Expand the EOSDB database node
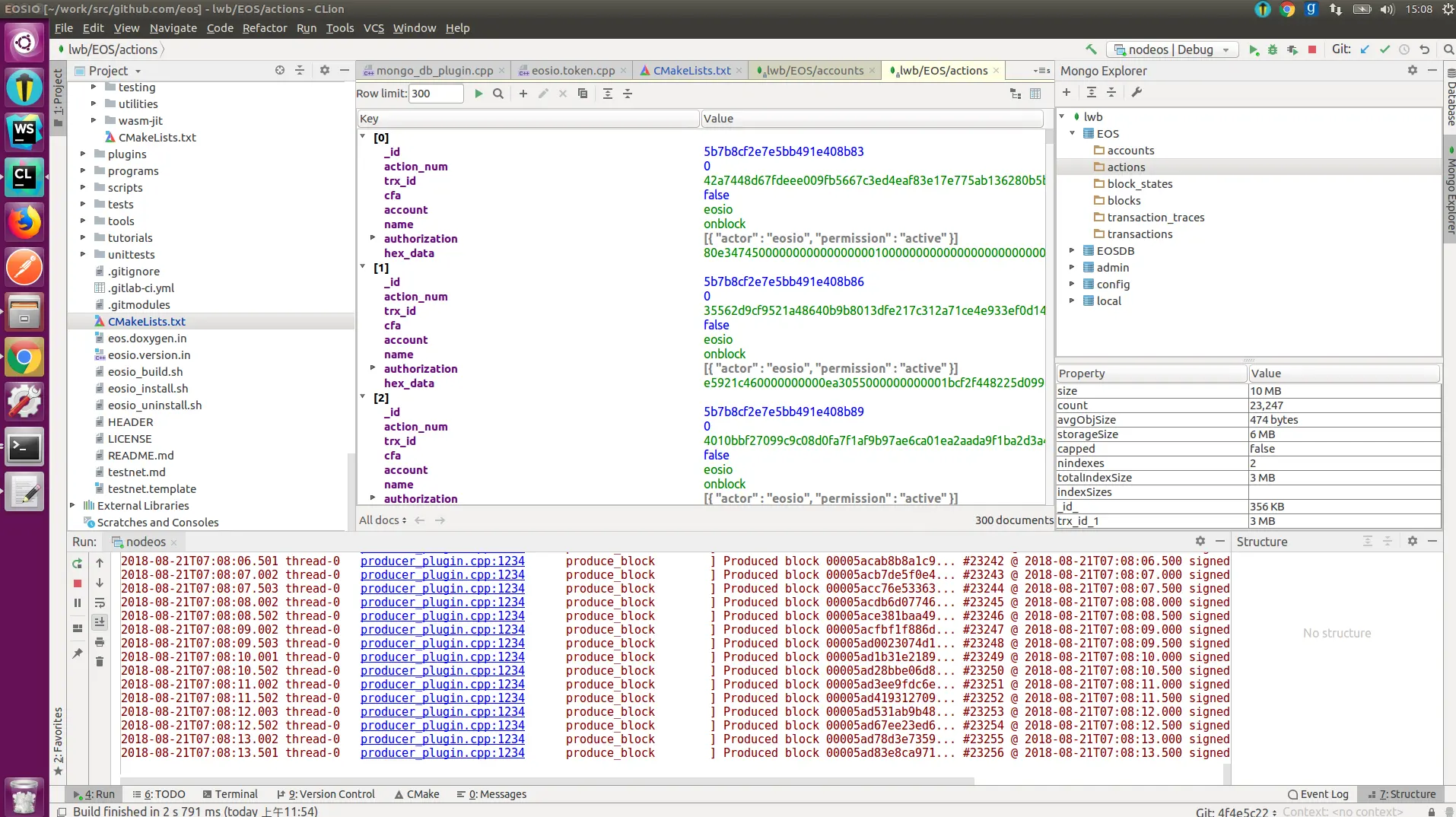1456x817 pixels. [1072, 250]
